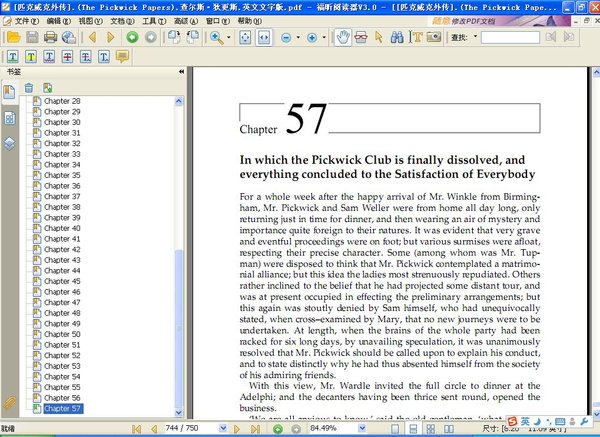The height and width of the screenshot is (437, 600).
Task: Jump to last page in status bar
Action: [x=256, y=429]
